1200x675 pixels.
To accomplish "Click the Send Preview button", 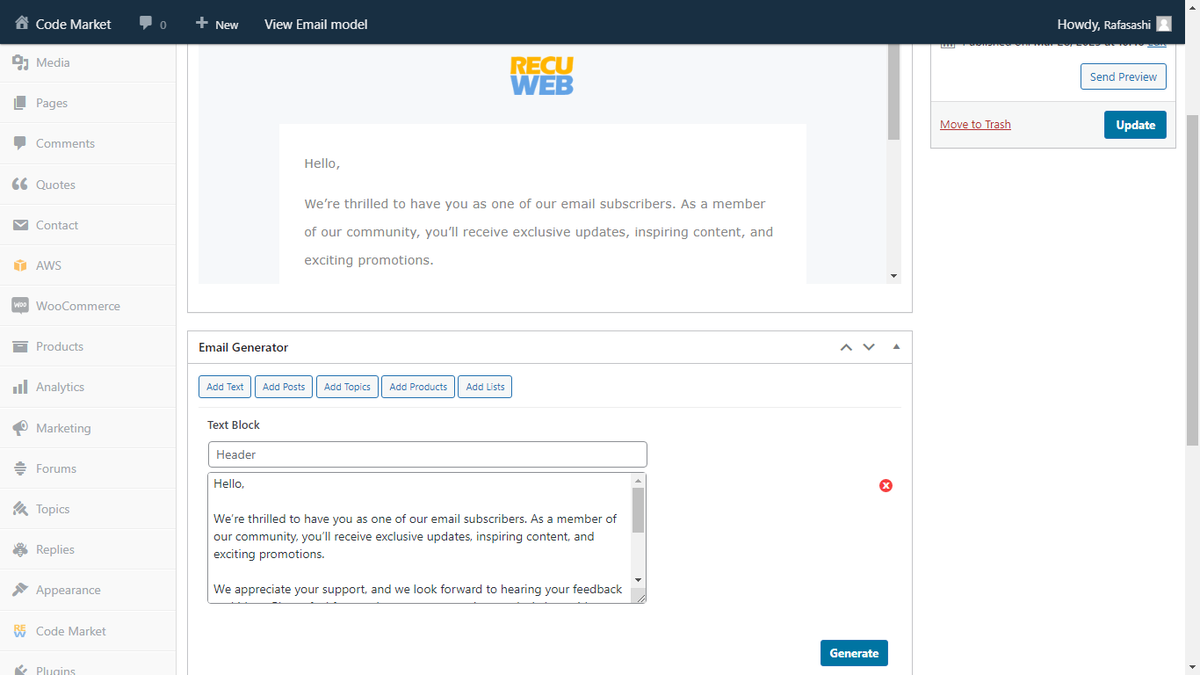I will (x=1123, y=76).
